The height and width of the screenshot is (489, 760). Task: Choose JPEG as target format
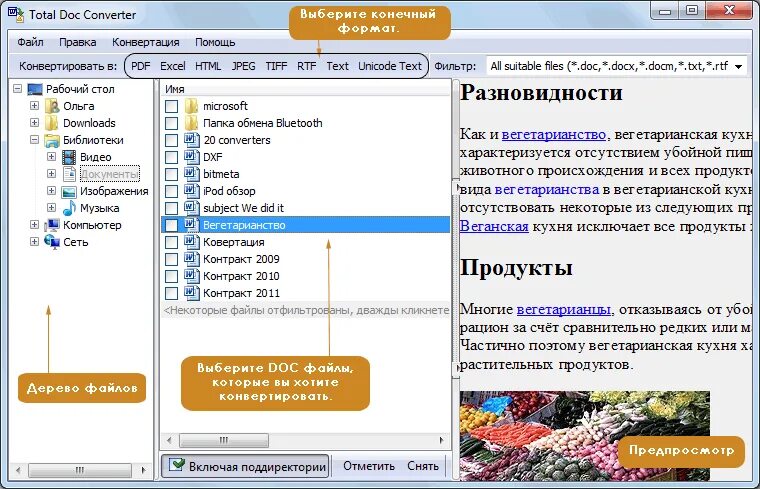point(243,66)
